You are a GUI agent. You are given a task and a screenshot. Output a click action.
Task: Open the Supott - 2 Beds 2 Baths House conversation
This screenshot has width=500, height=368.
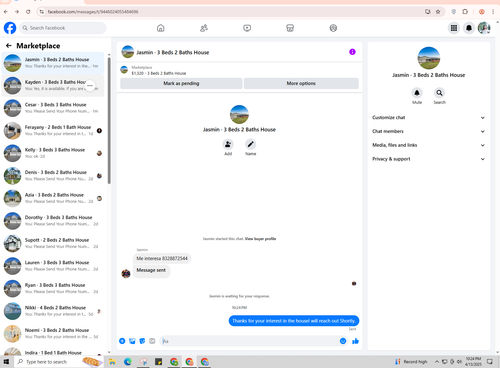(x=53, y=243)
